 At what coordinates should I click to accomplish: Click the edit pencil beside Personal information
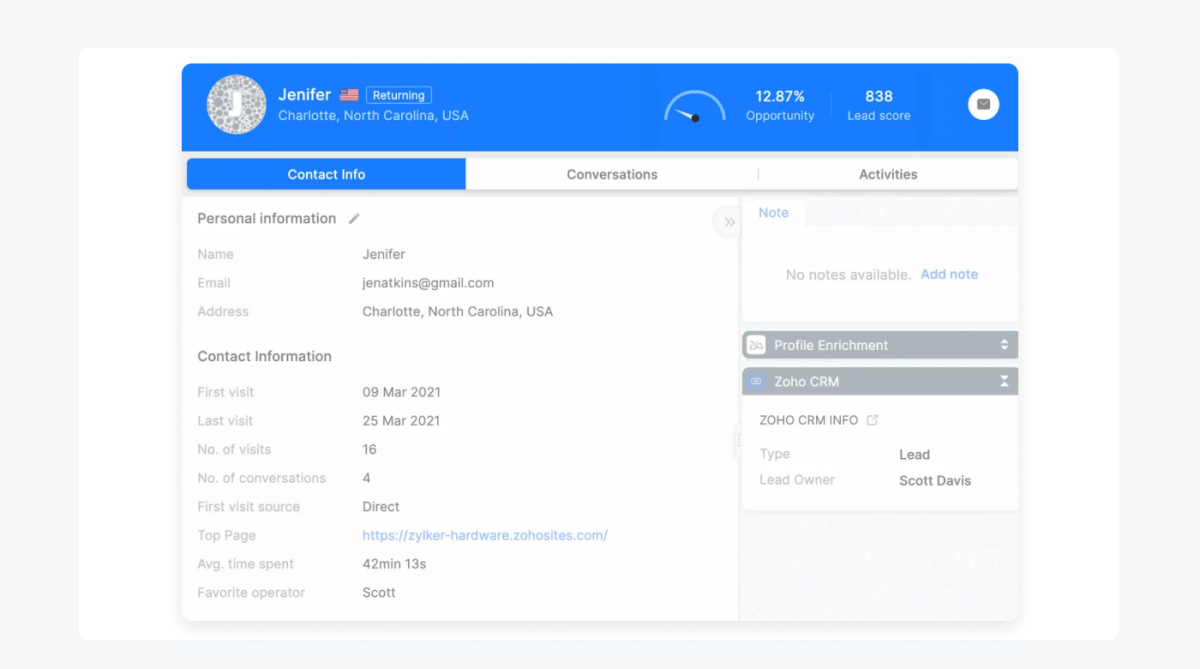coord(353,218)
